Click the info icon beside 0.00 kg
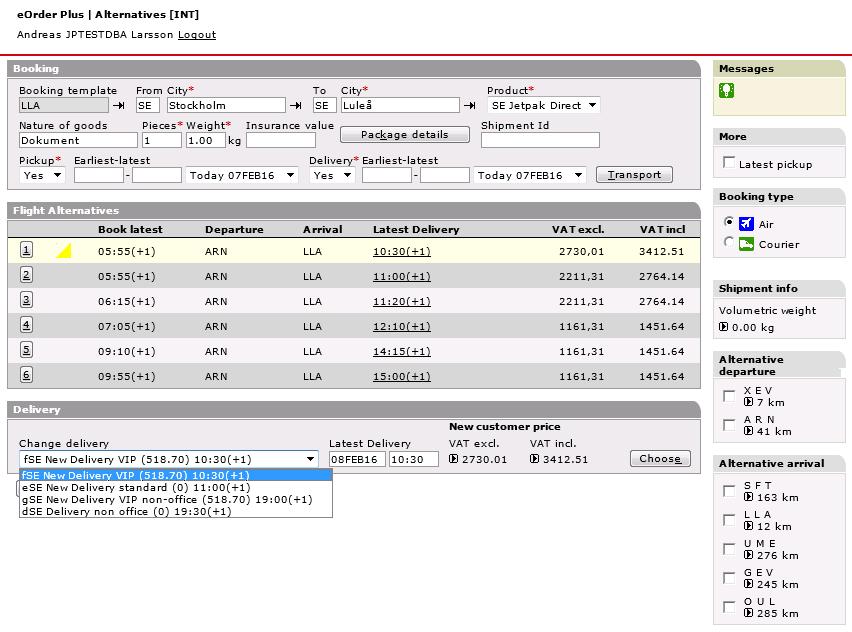 click(723, 327)
